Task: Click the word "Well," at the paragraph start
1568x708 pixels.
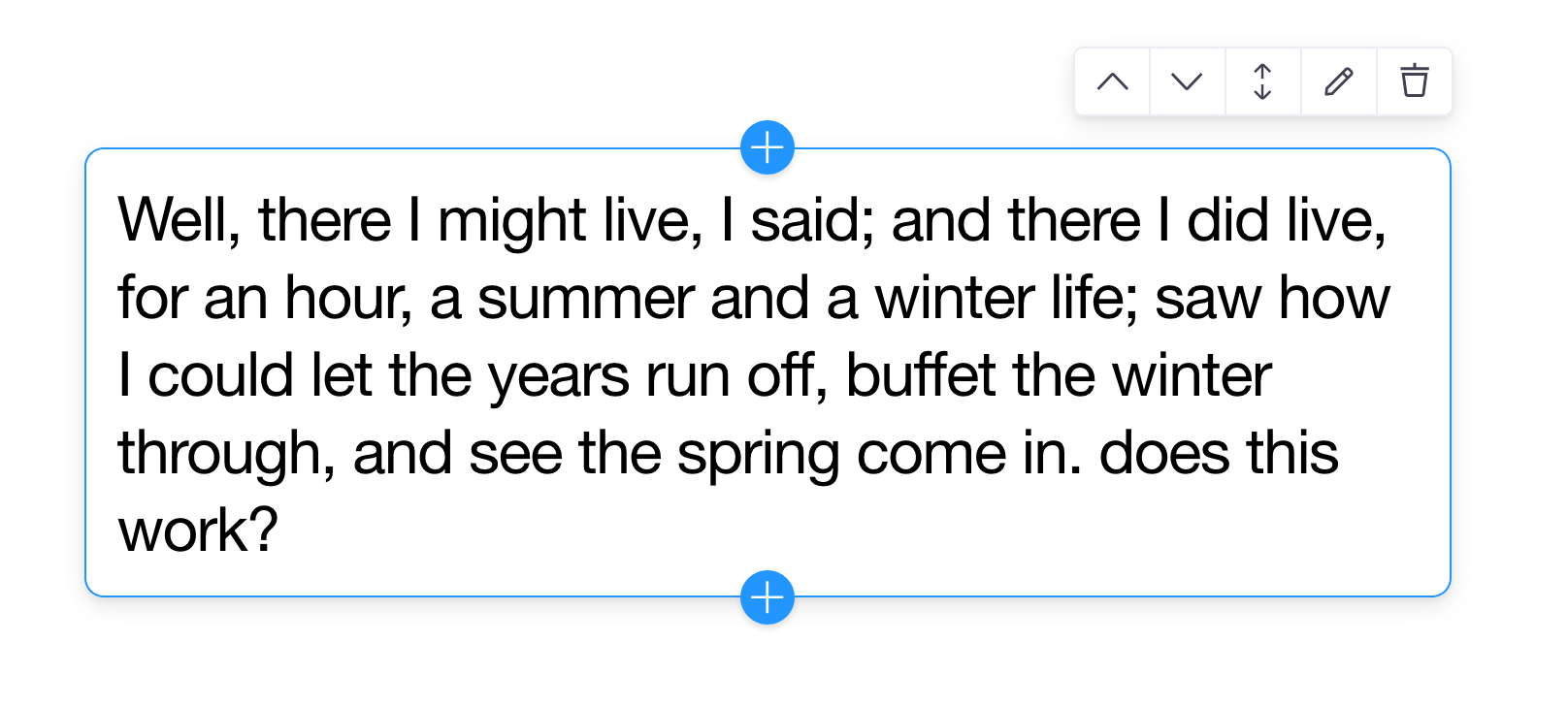Action: (180, 220)
